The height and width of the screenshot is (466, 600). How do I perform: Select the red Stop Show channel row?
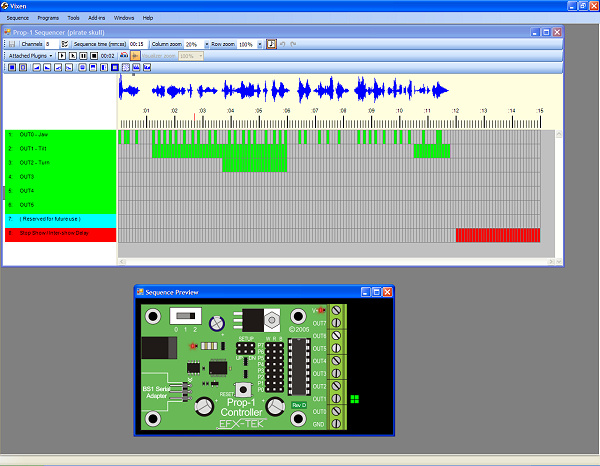coord(60,235)
